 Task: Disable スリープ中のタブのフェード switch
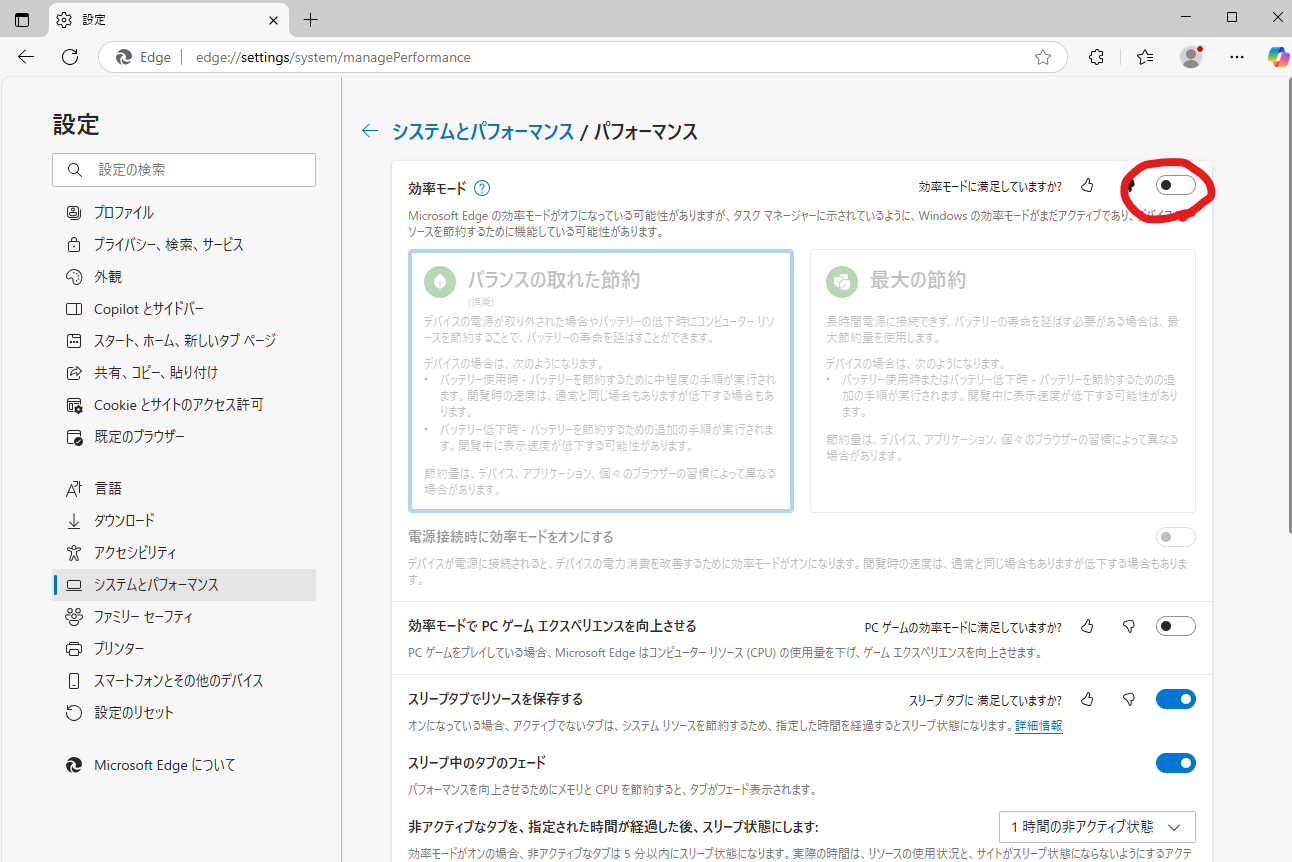[x=1176, y=763]
